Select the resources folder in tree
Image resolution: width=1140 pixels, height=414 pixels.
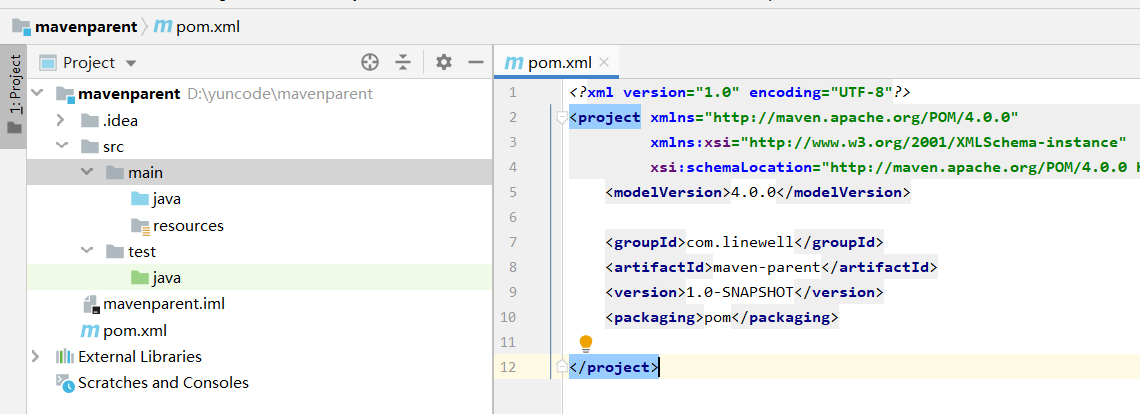(x=188, y=226)
